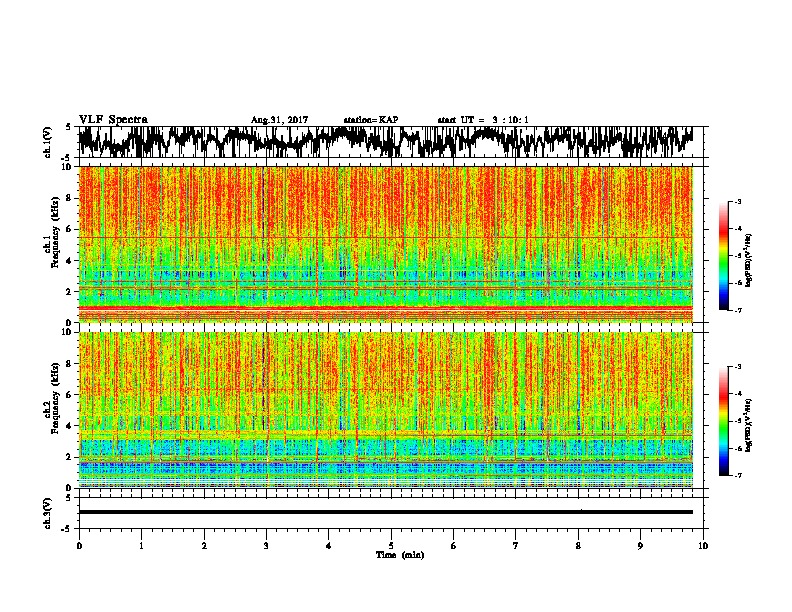Viewport: 792px width, 612px height.
Task: Click the upper color scale bar beside ch.1
Action: click(723, 256)
